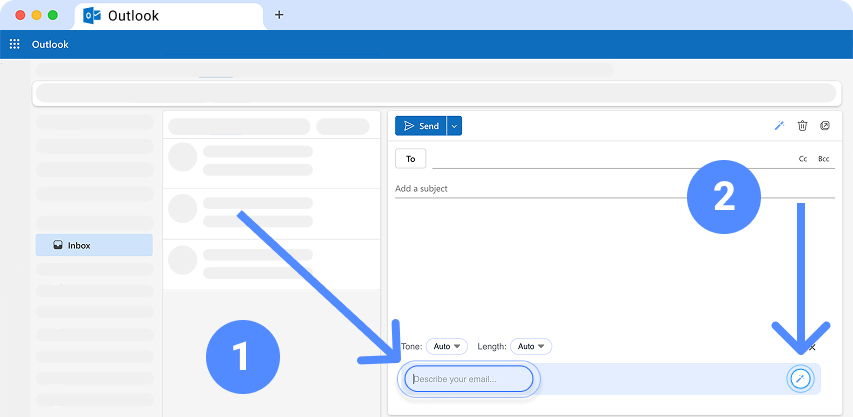Click the macOS green zoom button
Image resolution: width=853 pixels, height=417 pixels.
pyautogui.click(x=53, y=15)
